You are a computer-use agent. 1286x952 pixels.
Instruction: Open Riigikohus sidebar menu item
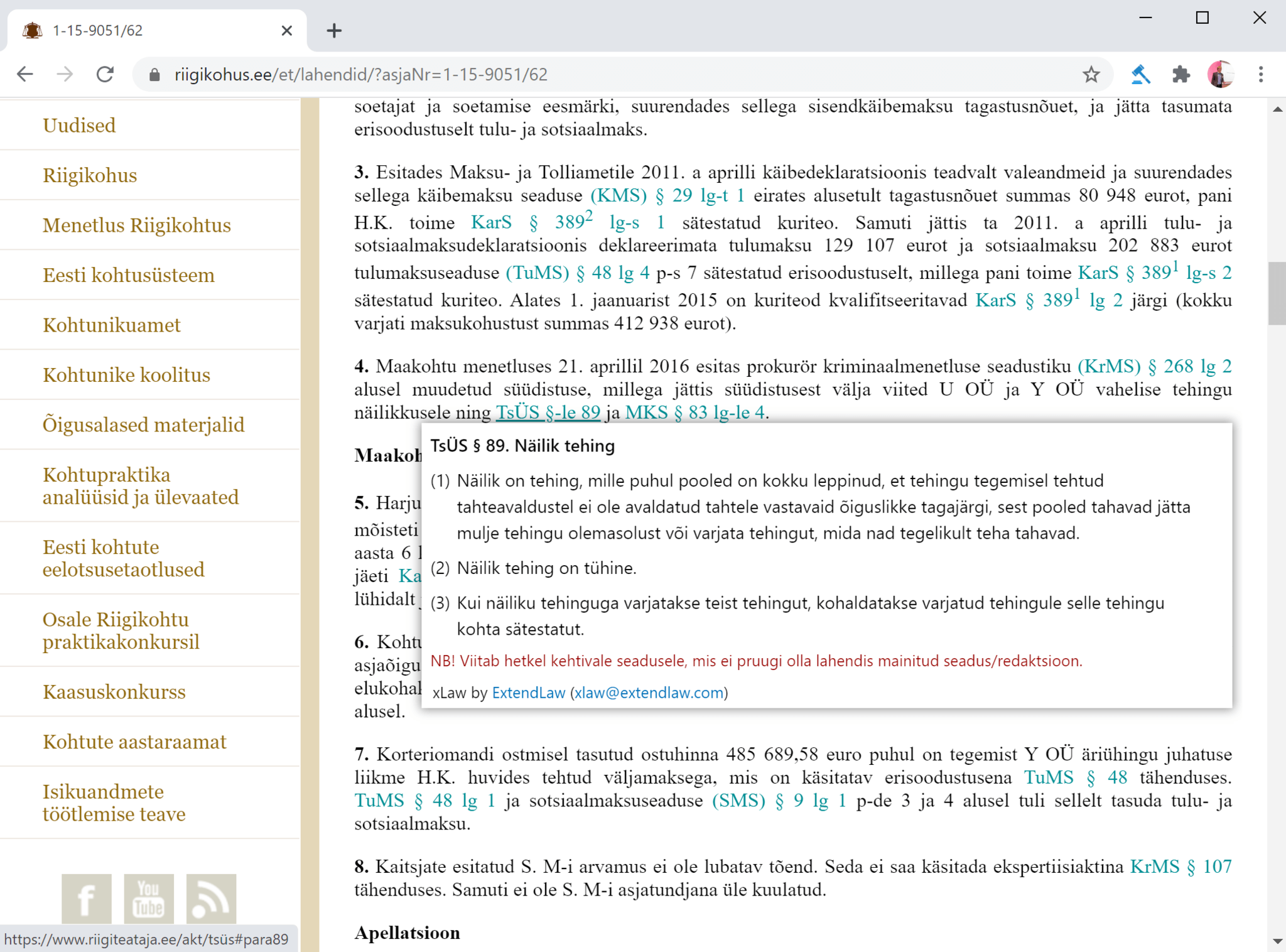tap(90, 175)
